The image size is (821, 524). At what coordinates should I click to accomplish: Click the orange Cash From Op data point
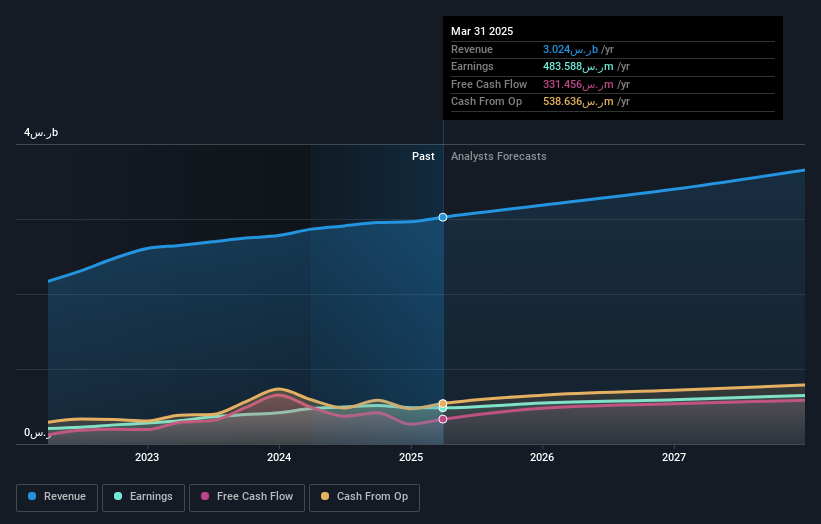(x=443, y=404)
